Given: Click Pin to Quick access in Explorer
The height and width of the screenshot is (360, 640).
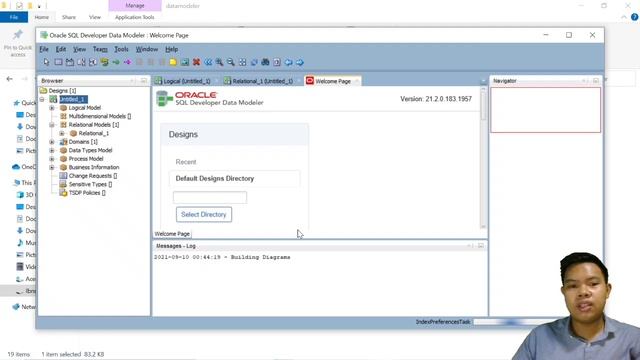Looking at the screenshot, I should 18,43.
